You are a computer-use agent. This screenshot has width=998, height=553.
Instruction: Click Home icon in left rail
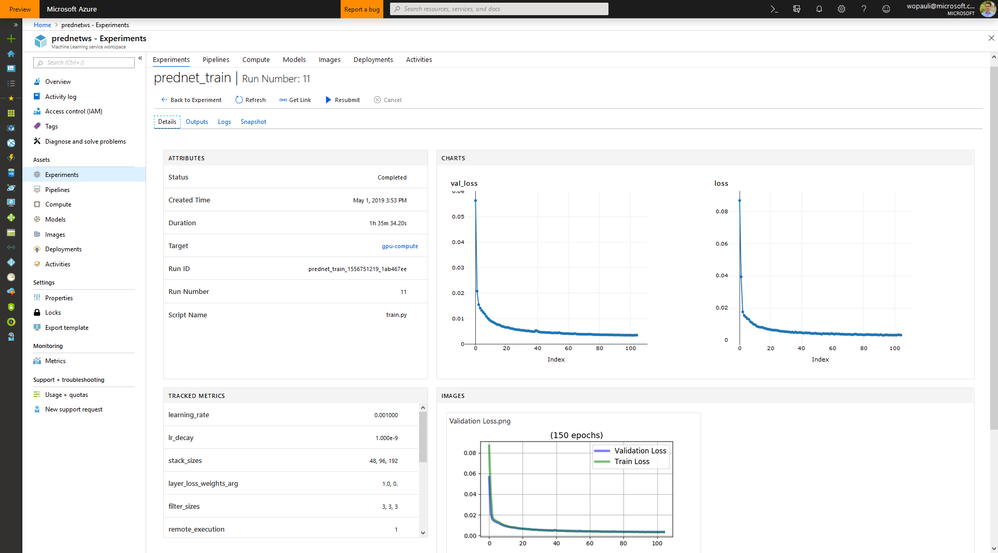[x=11, y=53]
